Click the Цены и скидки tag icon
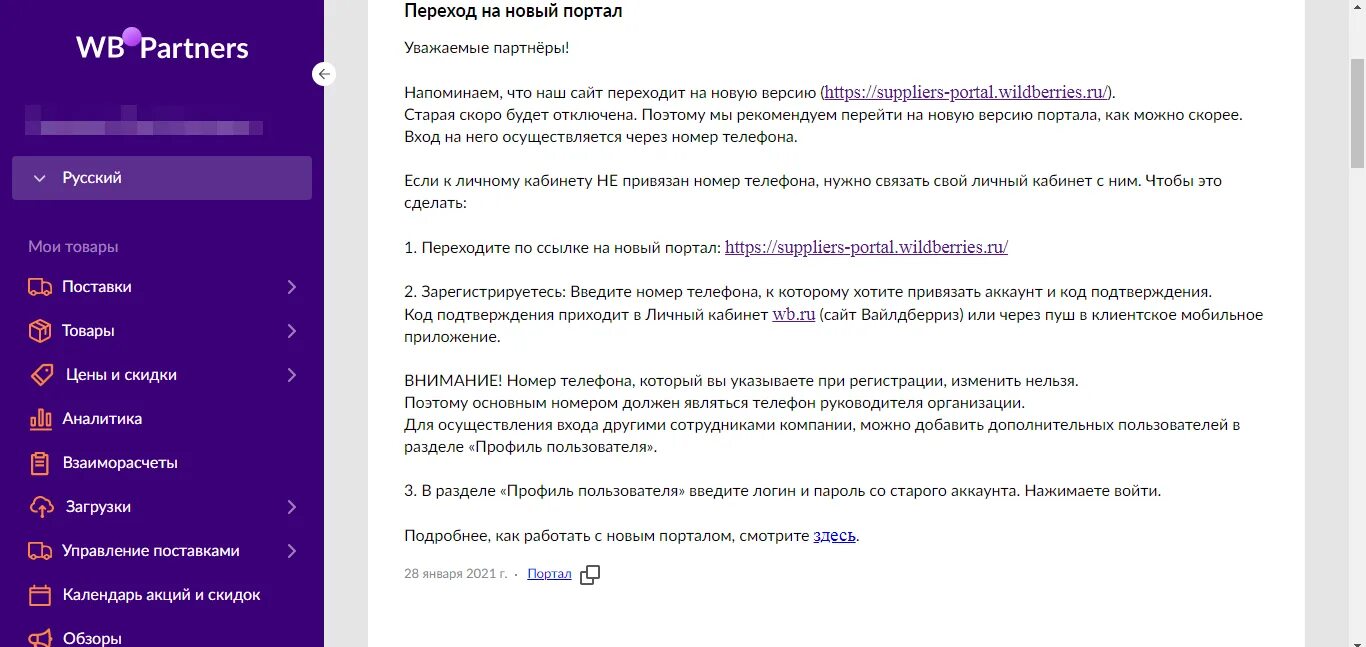The image size is (1366, 647). [x=42, y=375]
